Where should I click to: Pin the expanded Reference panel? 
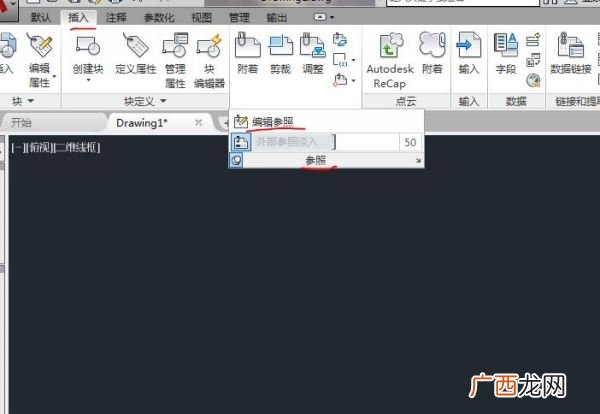coord(236,160)
